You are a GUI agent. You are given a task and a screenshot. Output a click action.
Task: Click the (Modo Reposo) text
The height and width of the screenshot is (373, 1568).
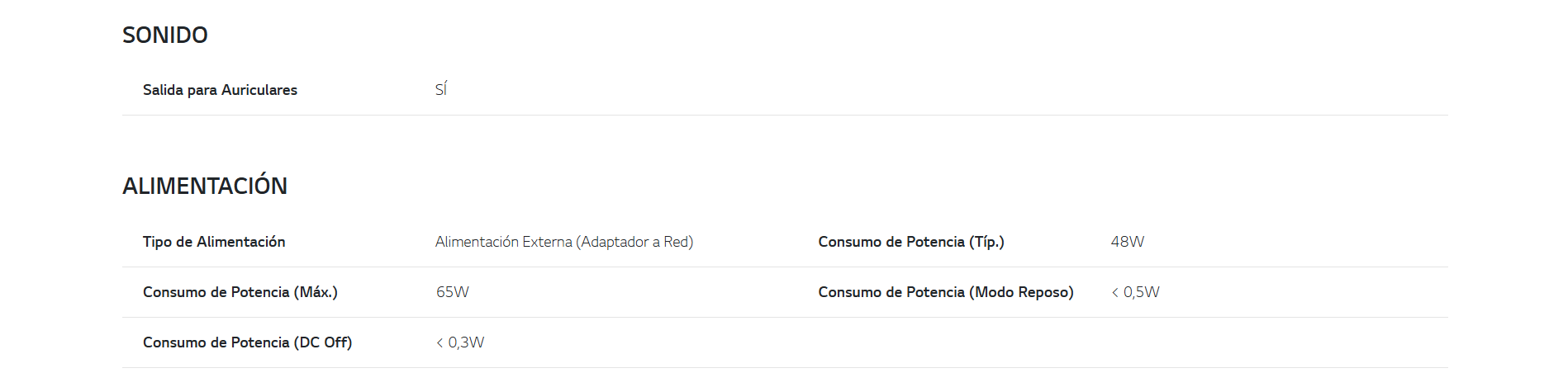pos(1021,292)
